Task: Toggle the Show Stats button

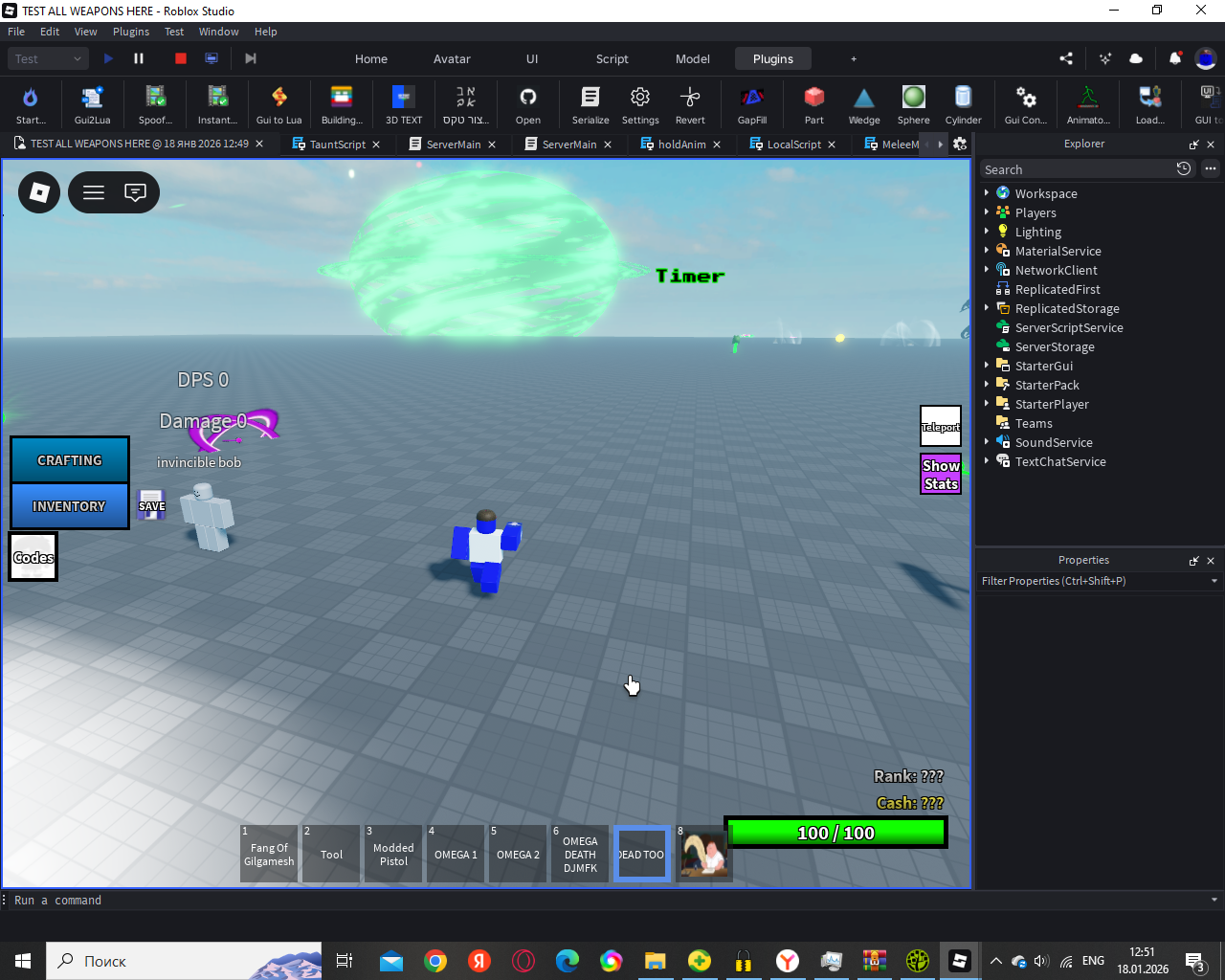Action: pyautogui.click(x=941, y=475)
